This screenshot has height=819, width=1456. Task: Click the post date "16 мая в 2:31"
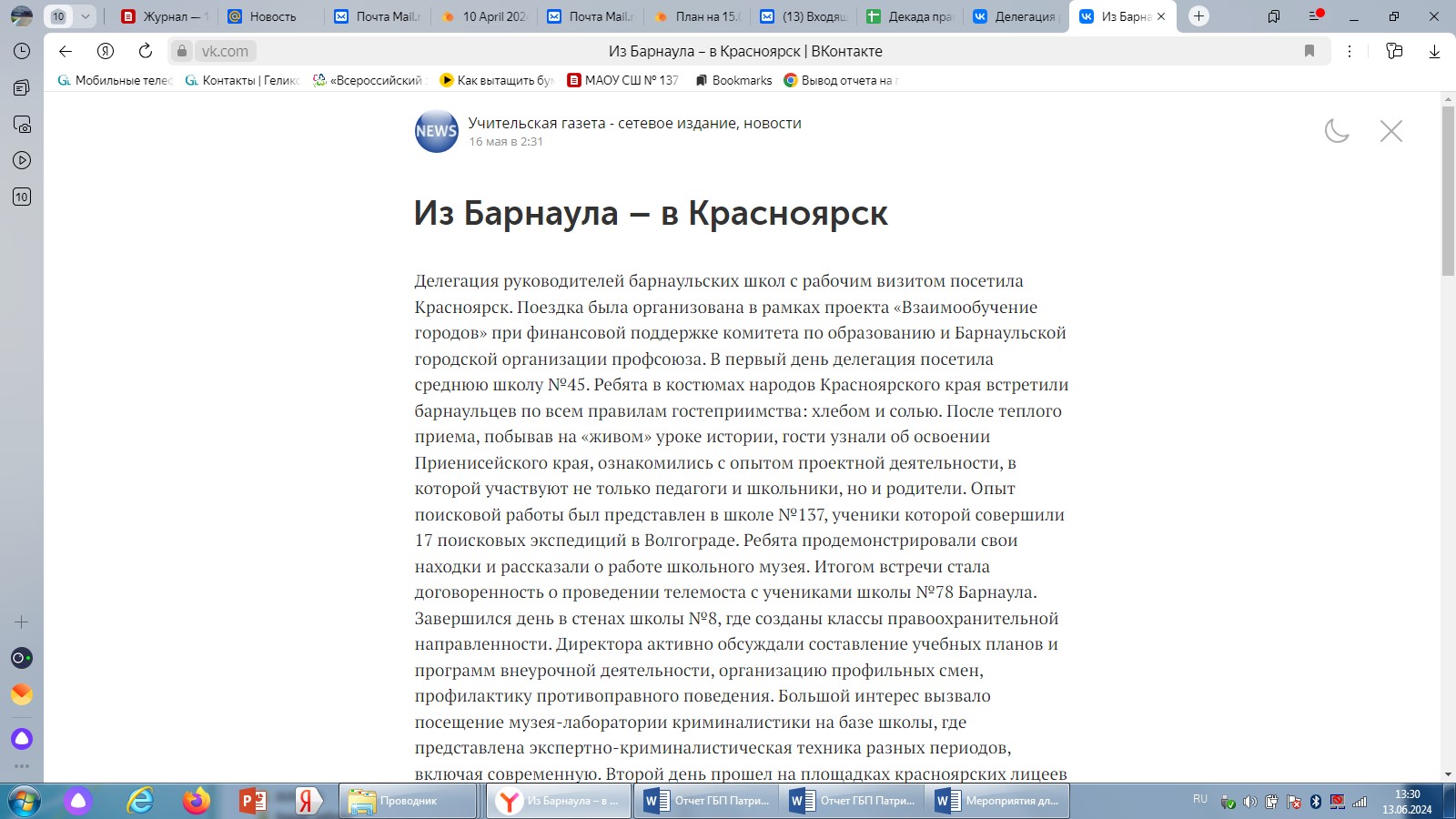pos(506,142)
